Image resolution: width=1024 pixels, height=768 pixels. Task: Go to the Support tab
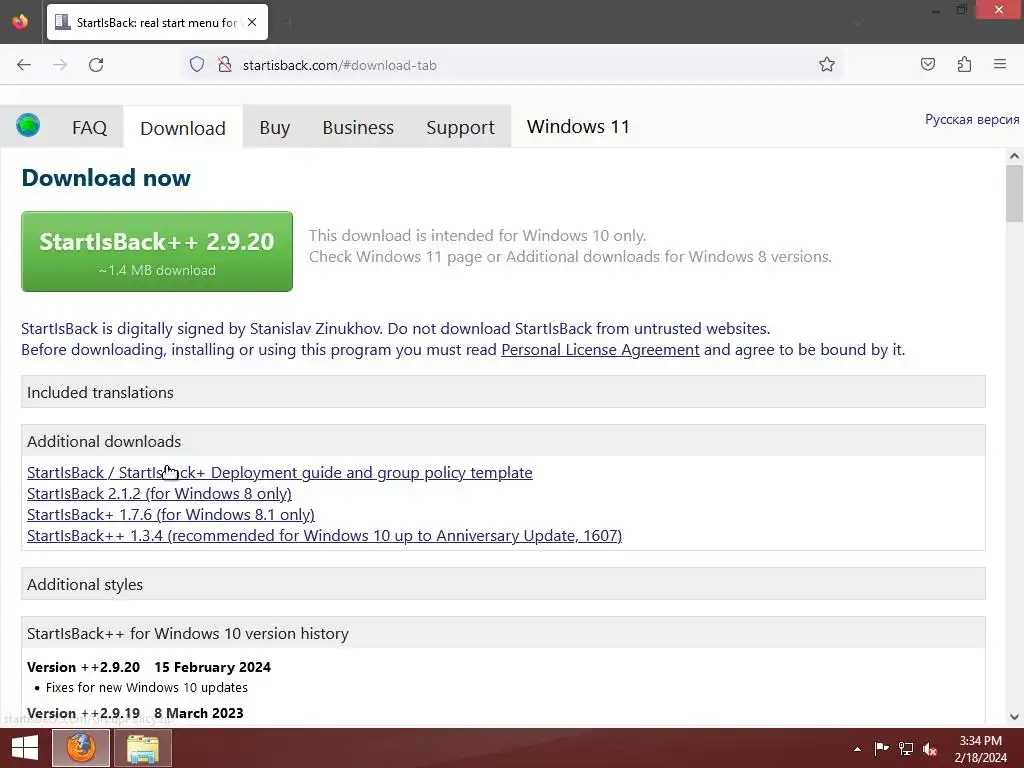coord(460,127)
